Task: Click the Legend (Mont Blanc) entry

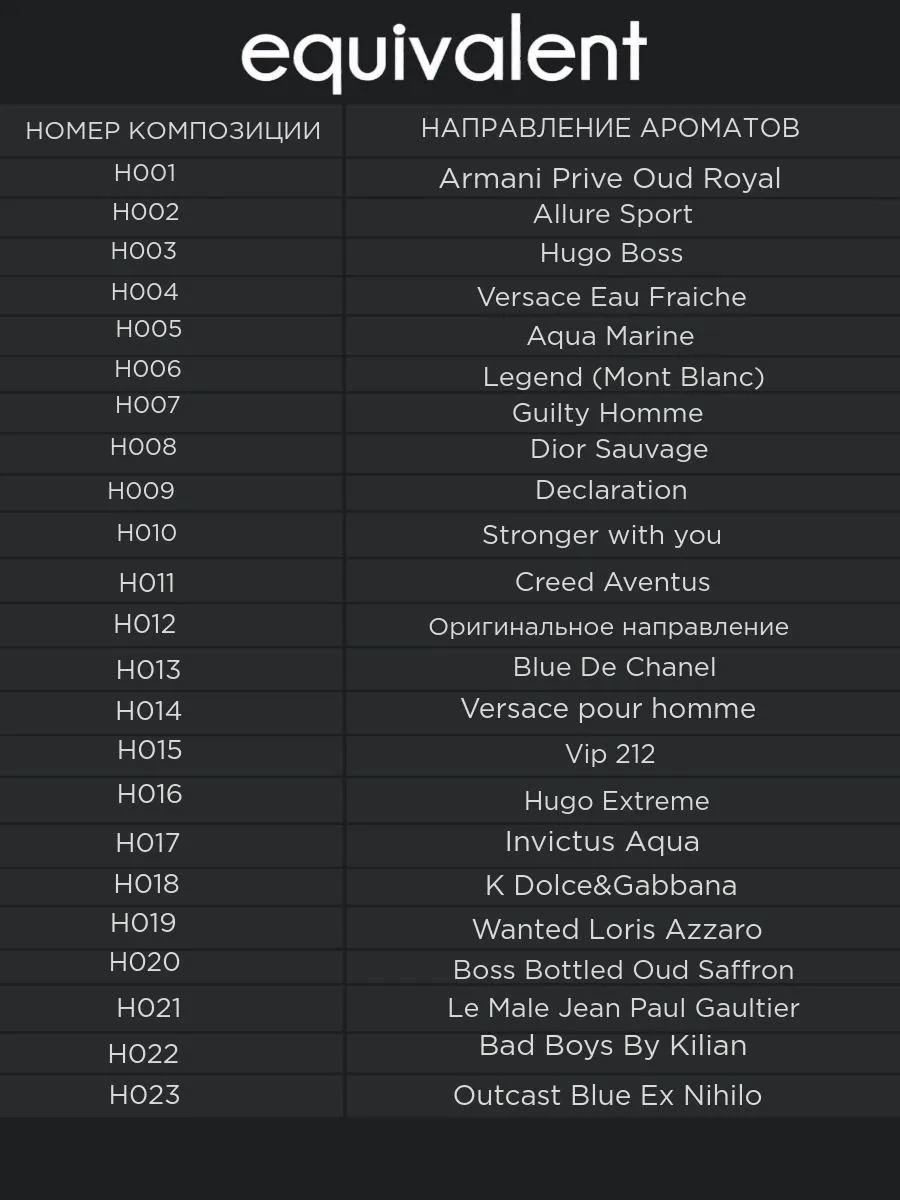Action: tap(623, 377)
